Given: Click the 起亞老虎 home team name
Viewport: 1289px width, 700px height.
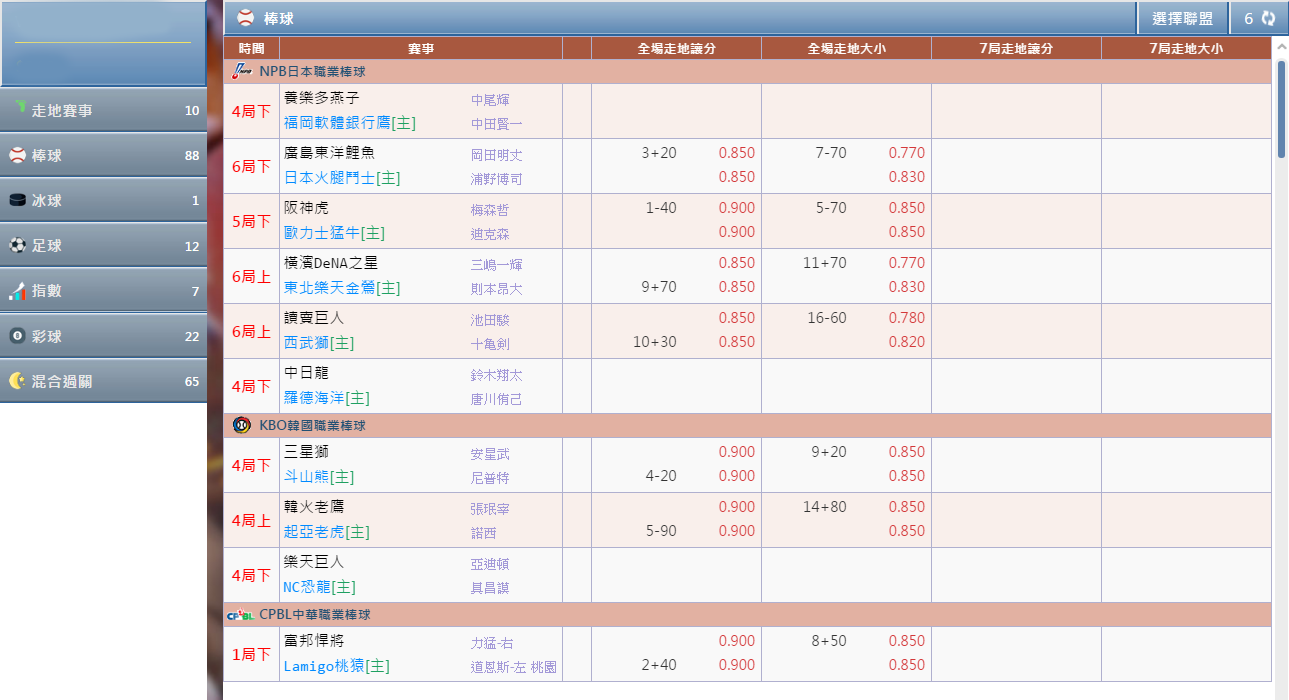Looking at the screenshot, I should (x=327, y=531).
